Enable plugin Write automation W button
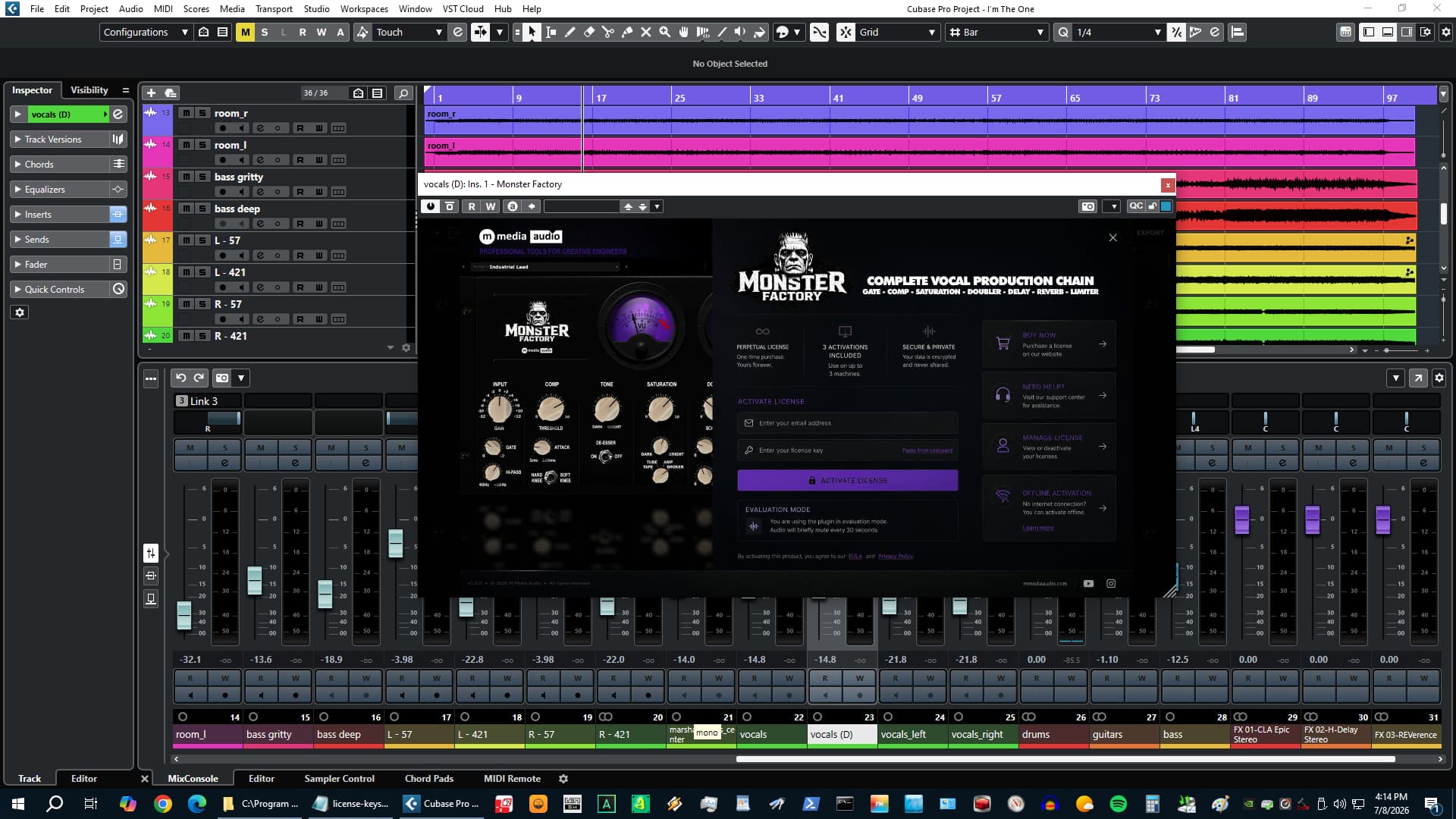Image resolution: width=1456 pixels, height=819 pixels. click(x=491, y=206)
